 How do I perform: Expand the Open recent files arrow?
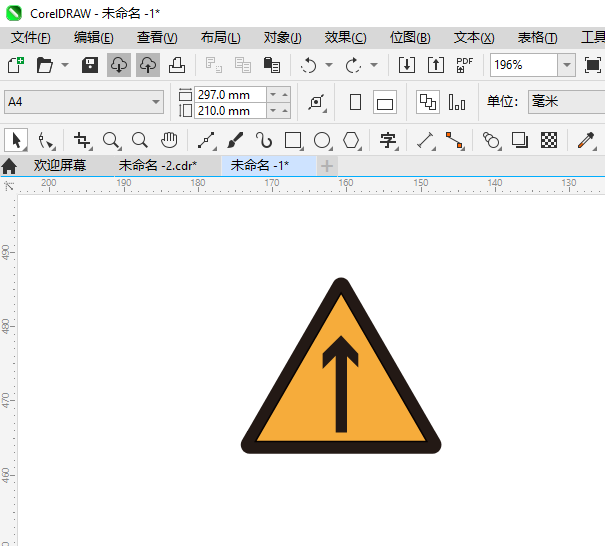click(65, 65)
